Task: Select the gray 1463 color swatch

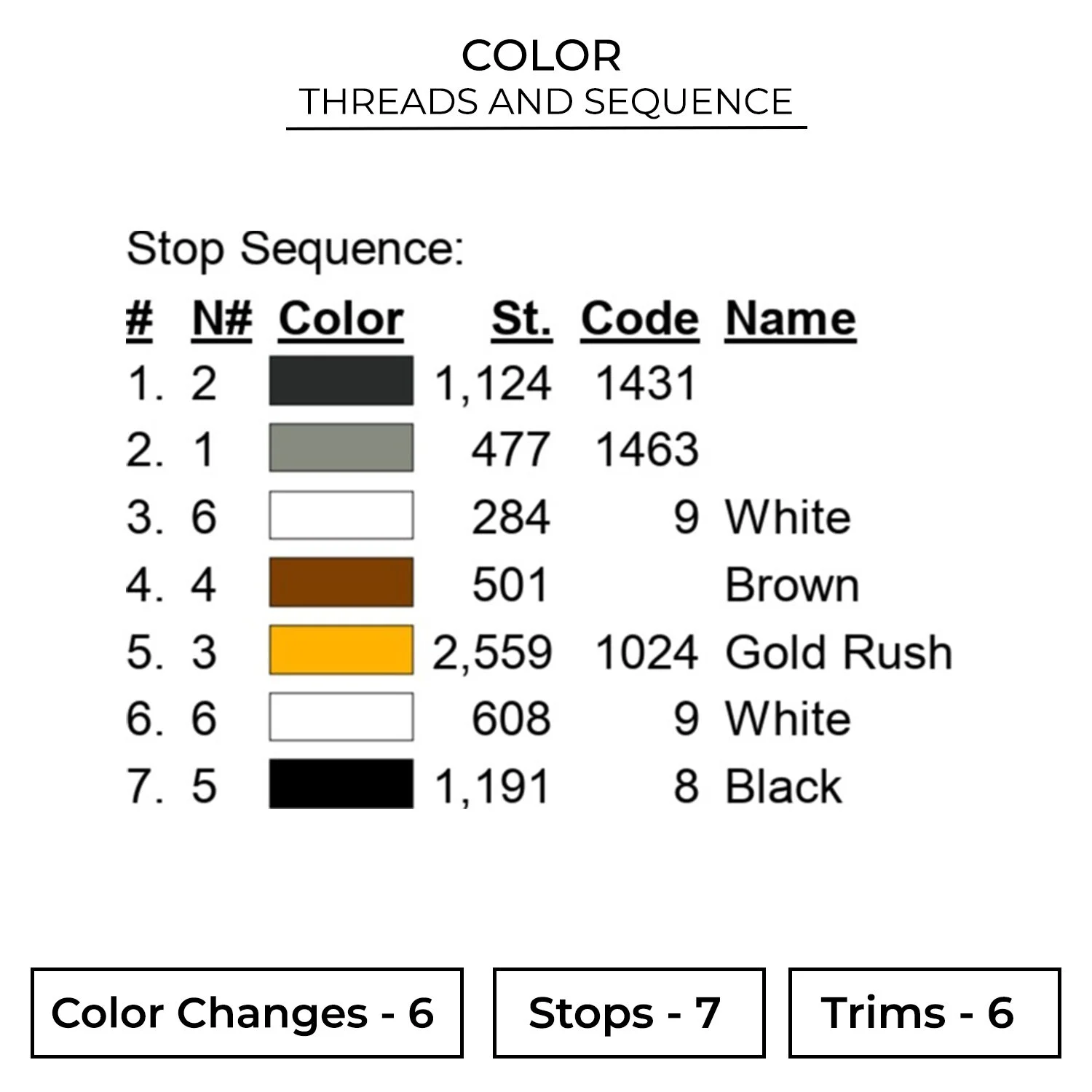Action: 341,448
